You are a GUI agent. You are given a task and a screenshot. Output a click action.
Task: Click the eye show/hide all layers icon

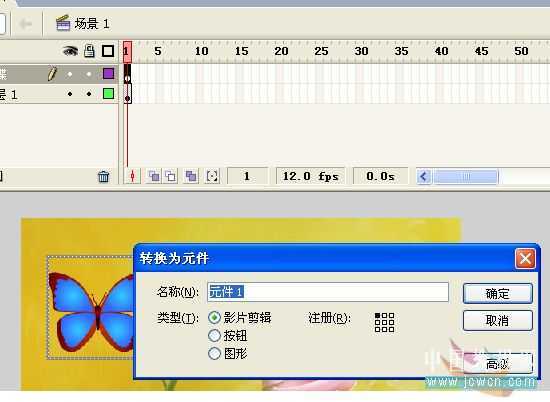70,51
